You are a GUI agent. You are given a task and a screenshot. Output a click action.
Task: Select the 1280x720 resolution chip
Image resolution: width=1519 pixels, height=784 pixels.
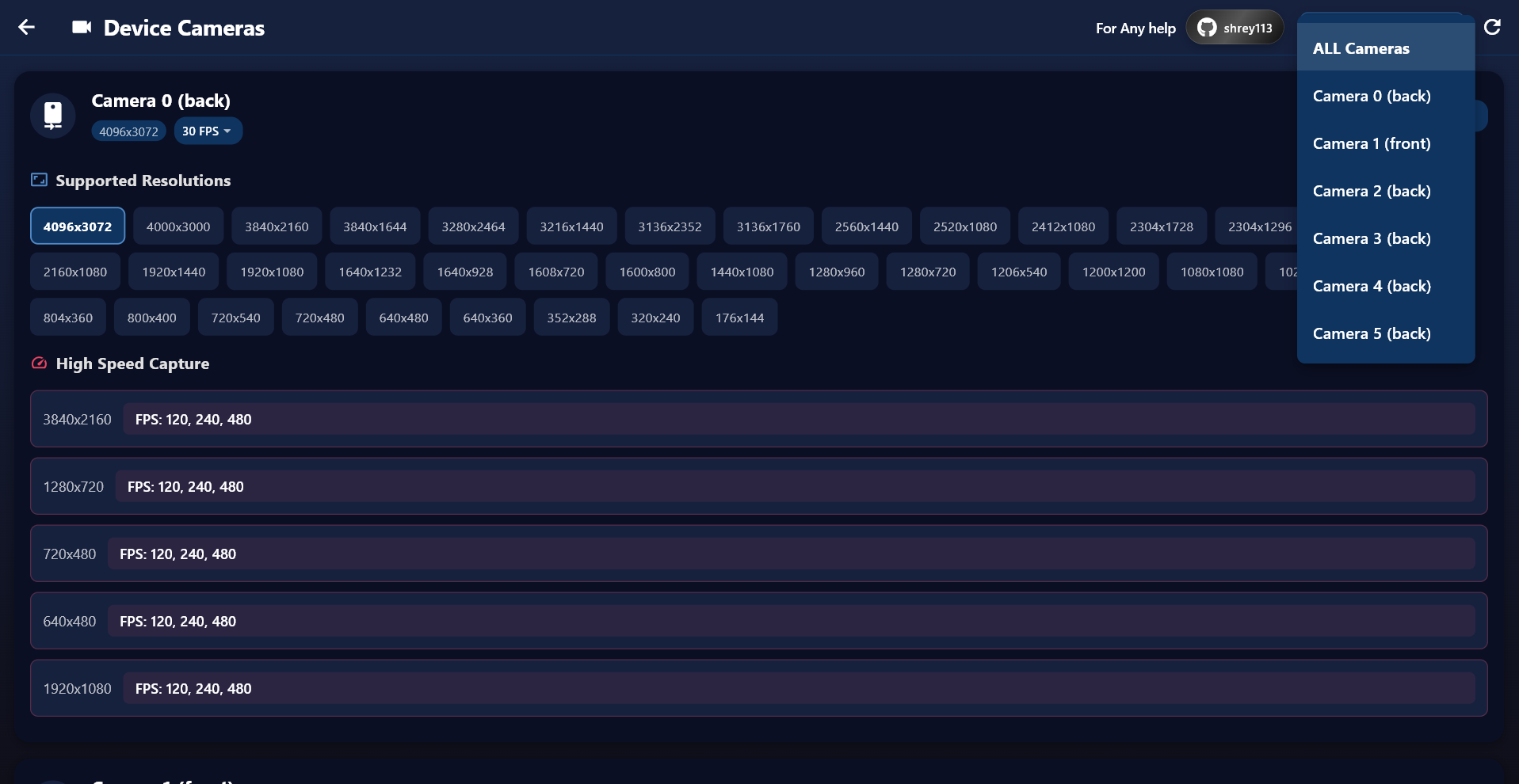pos(928,272)
